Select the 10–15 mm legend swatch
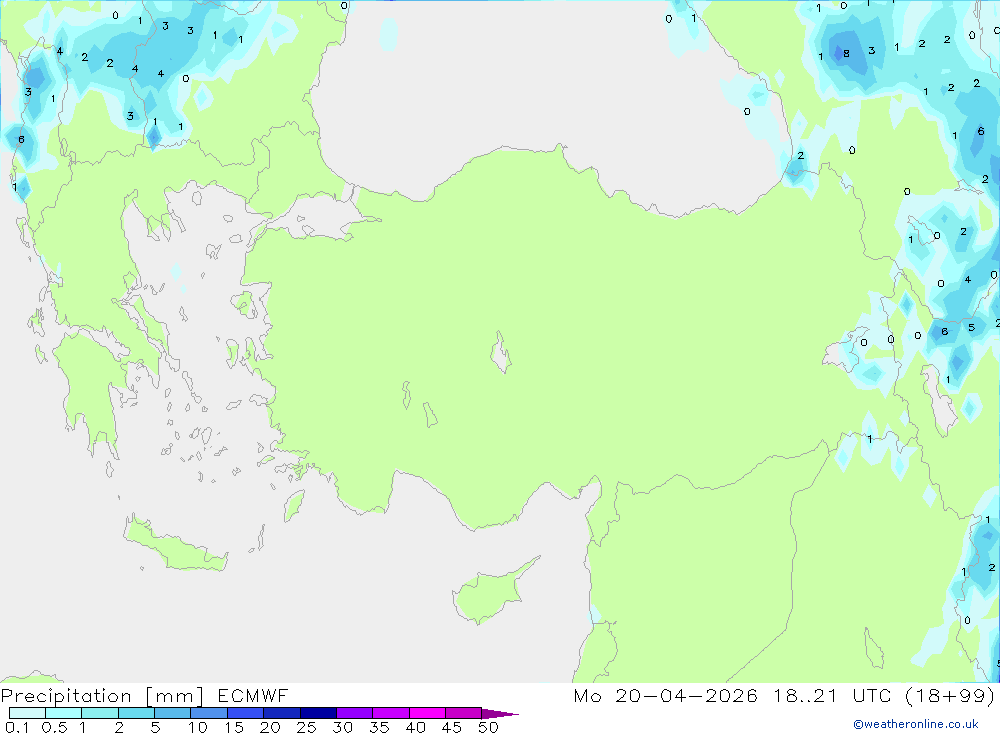This screenshot has height=733, width=1000. (209, 713)
